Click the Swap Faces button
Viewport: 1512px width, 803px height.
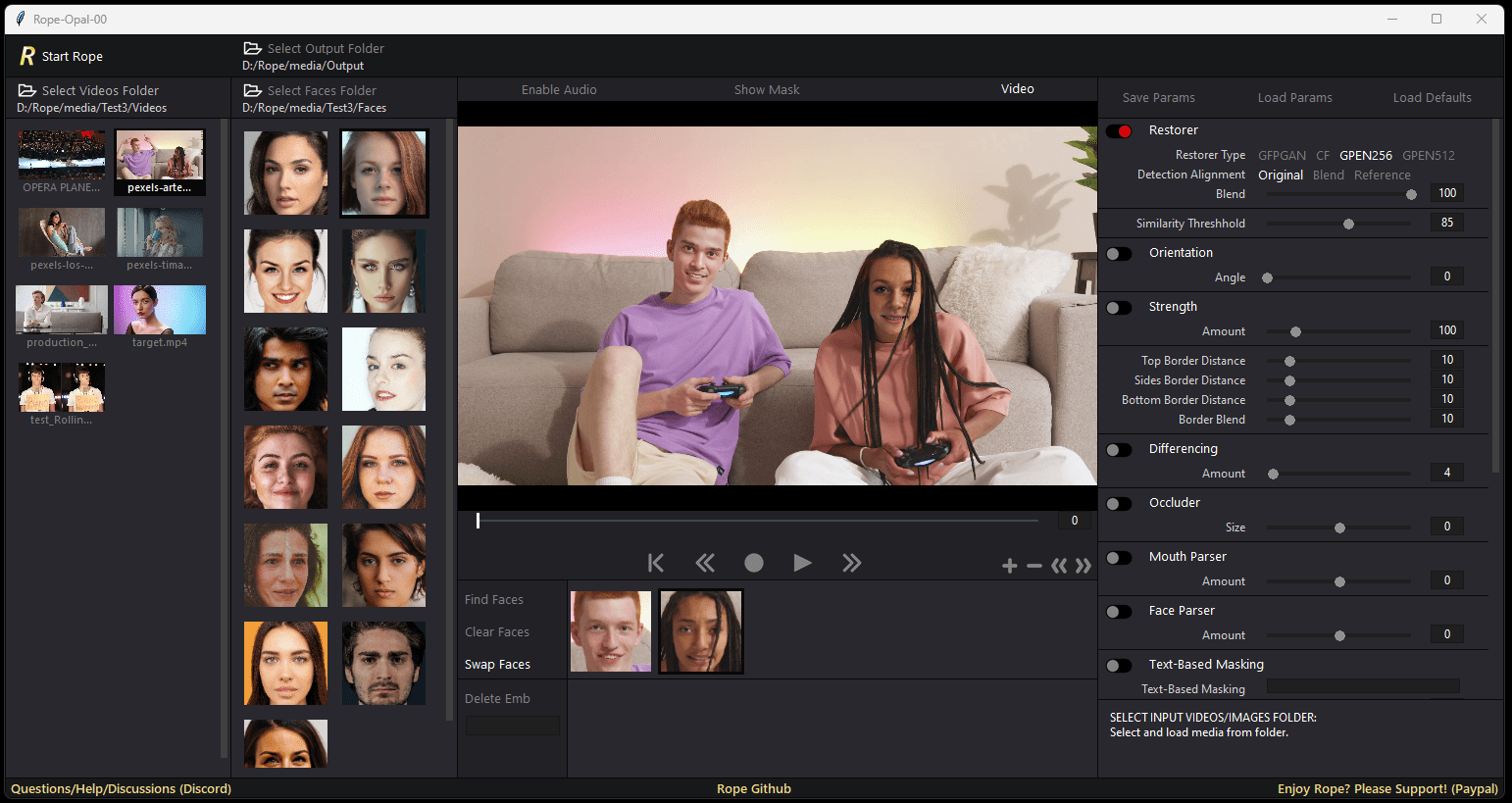point(497,664)
